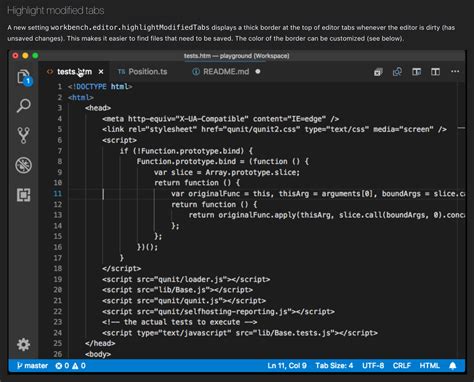This screenshot has width=474, height=382.
Task: Click line number 1 in gutter
Action: pos(60,87)
